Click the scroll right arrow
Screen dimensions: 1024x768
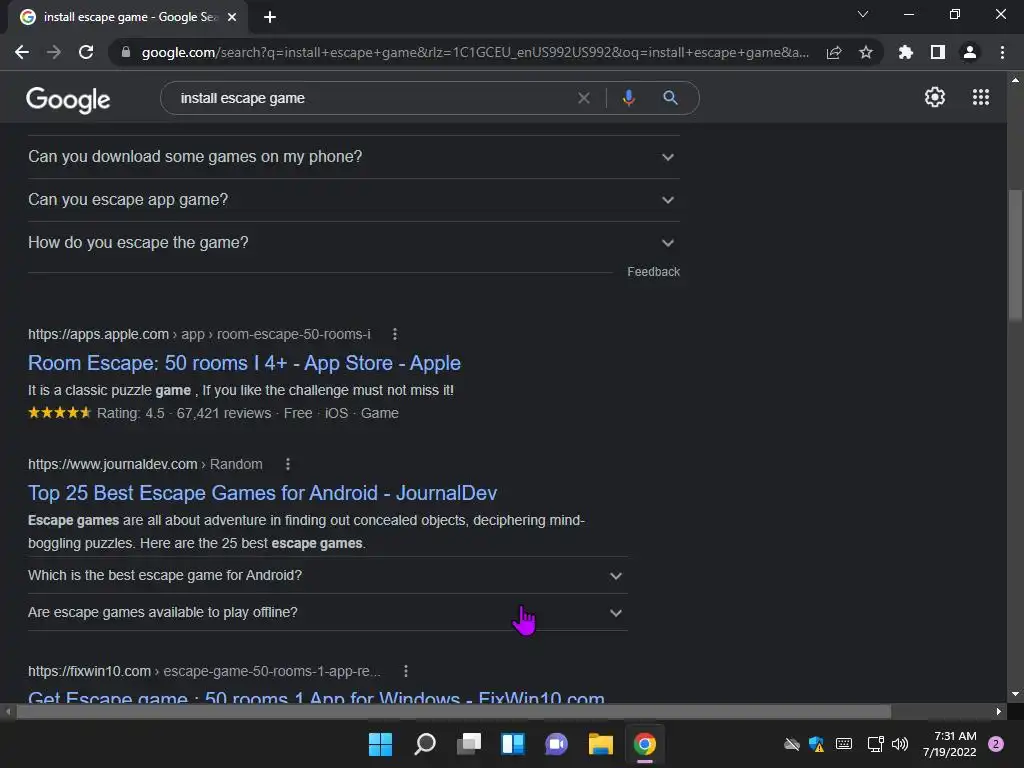pos(999,712)
